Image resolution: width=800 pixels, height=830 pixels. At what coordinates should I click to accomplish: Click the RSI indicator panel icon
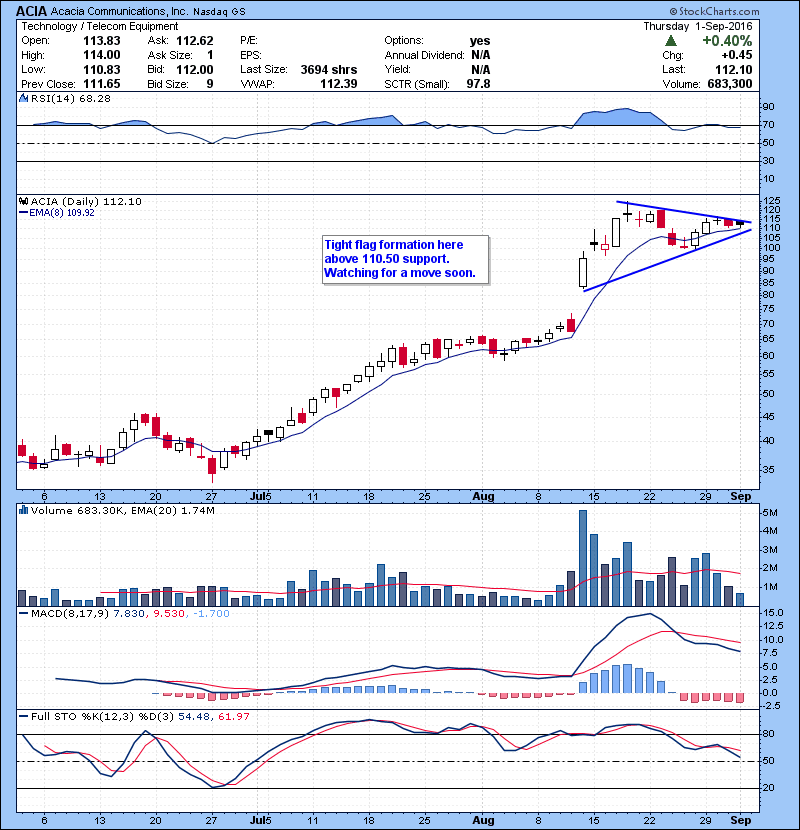(23, 98)
